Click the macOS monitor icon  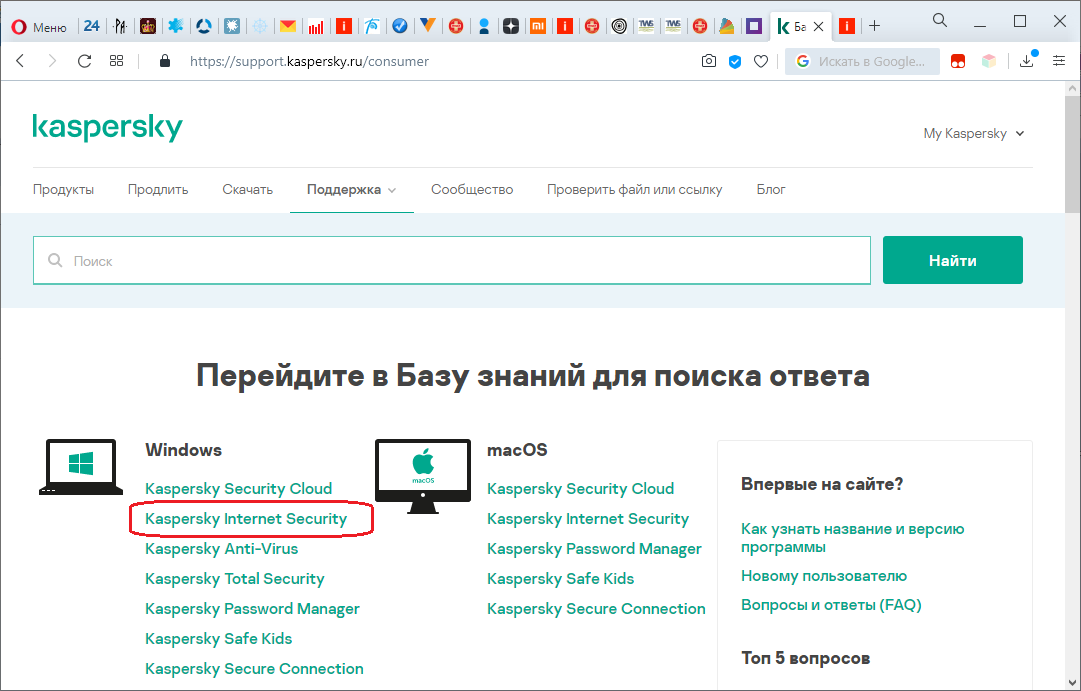tap(423, 476)
